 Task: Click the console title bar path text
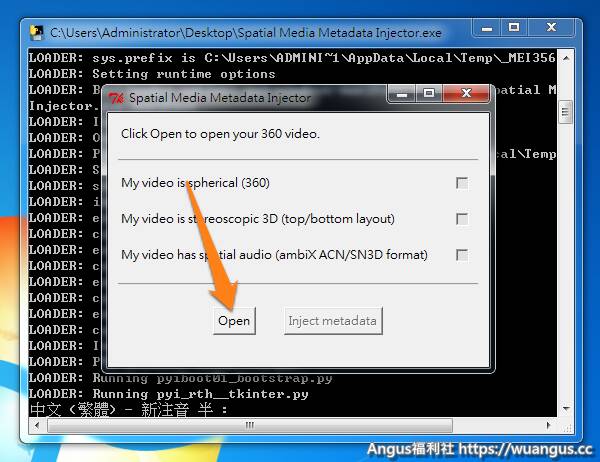tap(246, 33)
